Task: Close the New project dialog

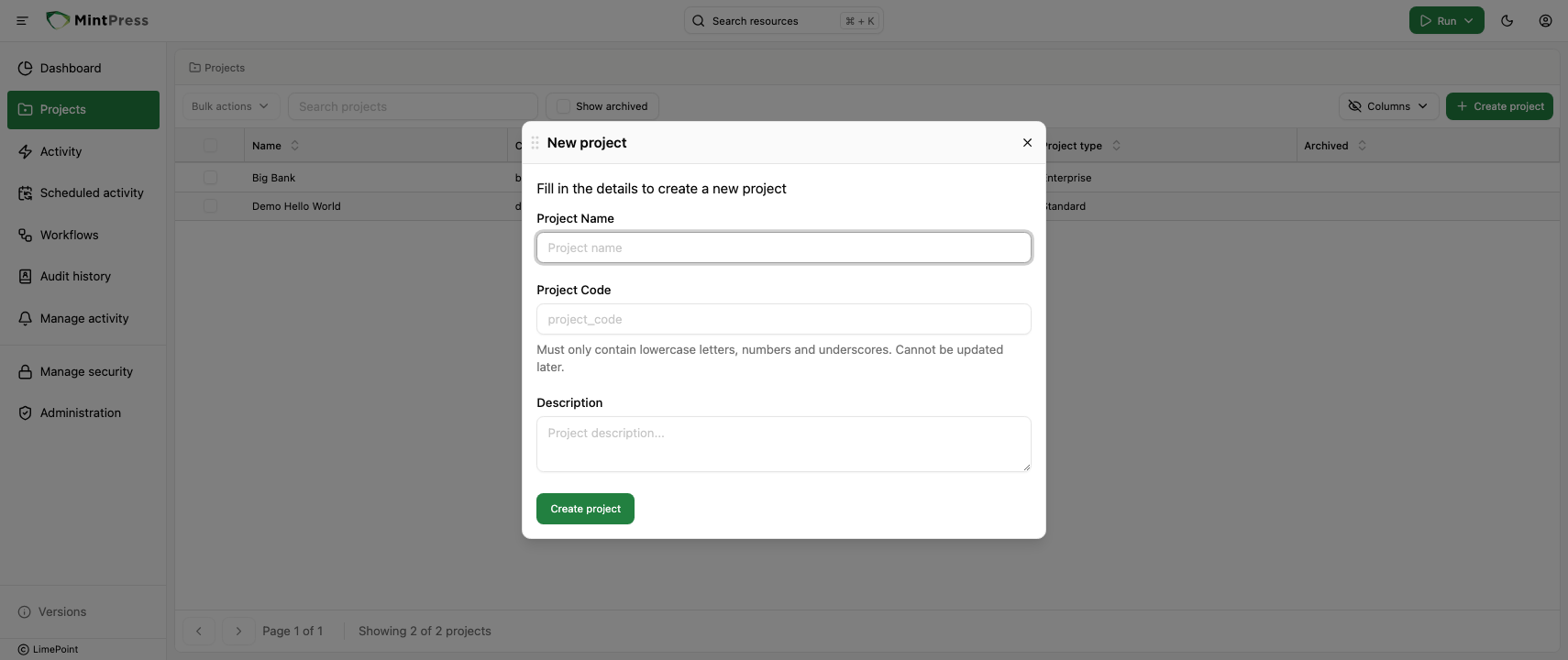Action: coord(1027,143)
